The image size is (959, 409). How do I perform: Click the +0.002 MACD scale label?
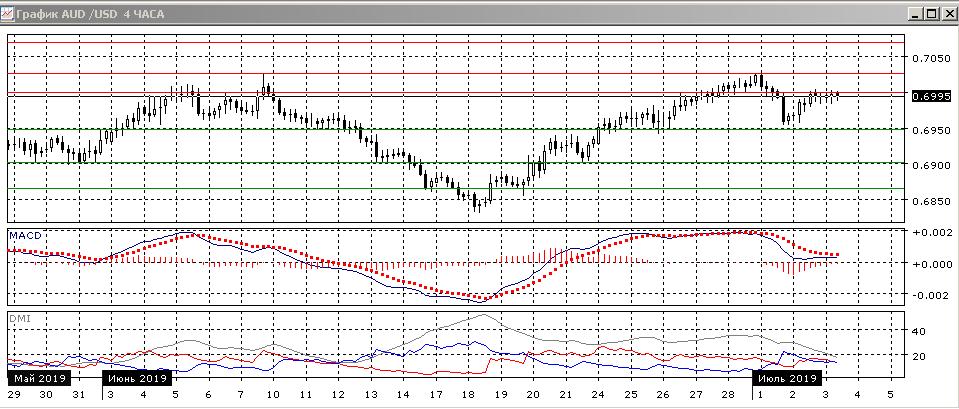930,232
